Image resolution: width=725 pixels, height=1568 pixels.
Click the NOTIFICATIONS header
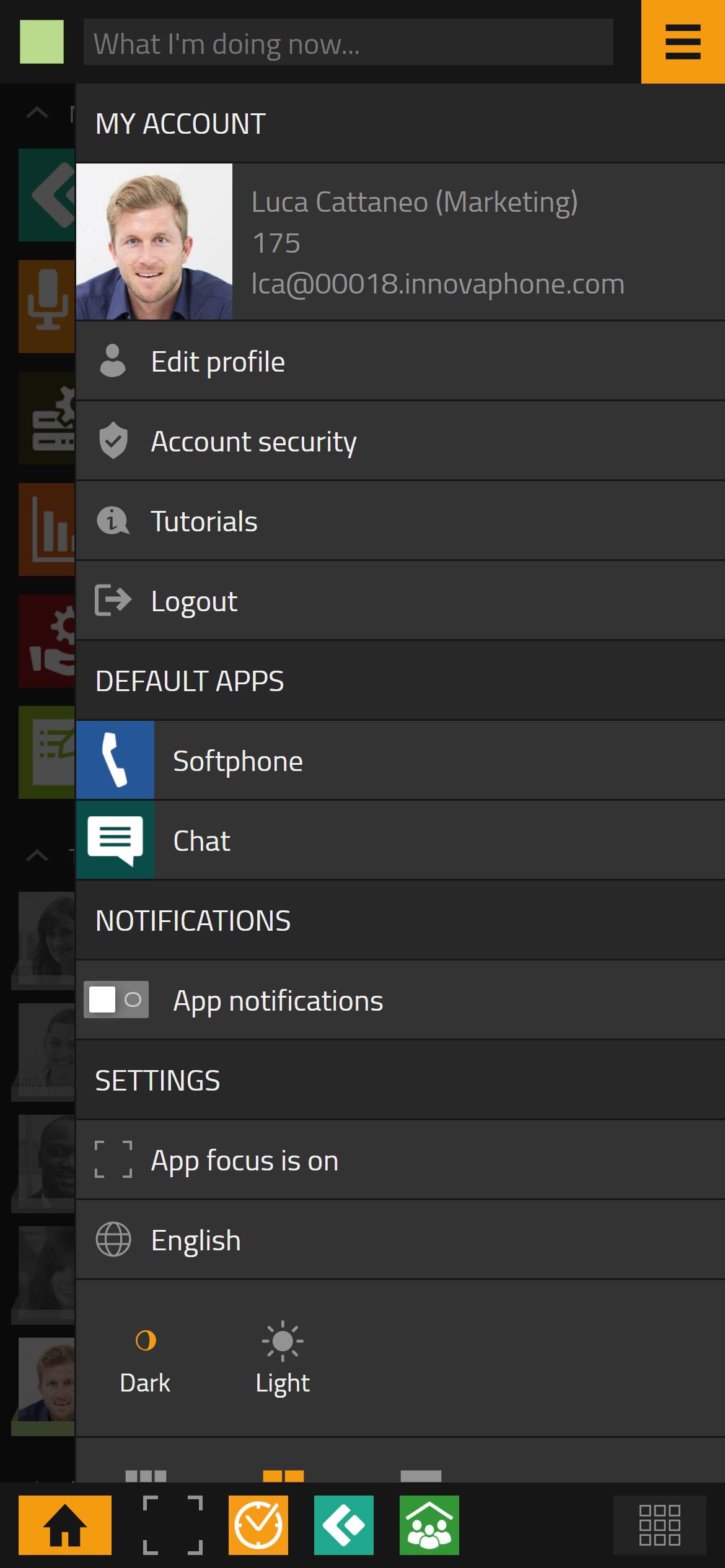[x=400, y=920]
